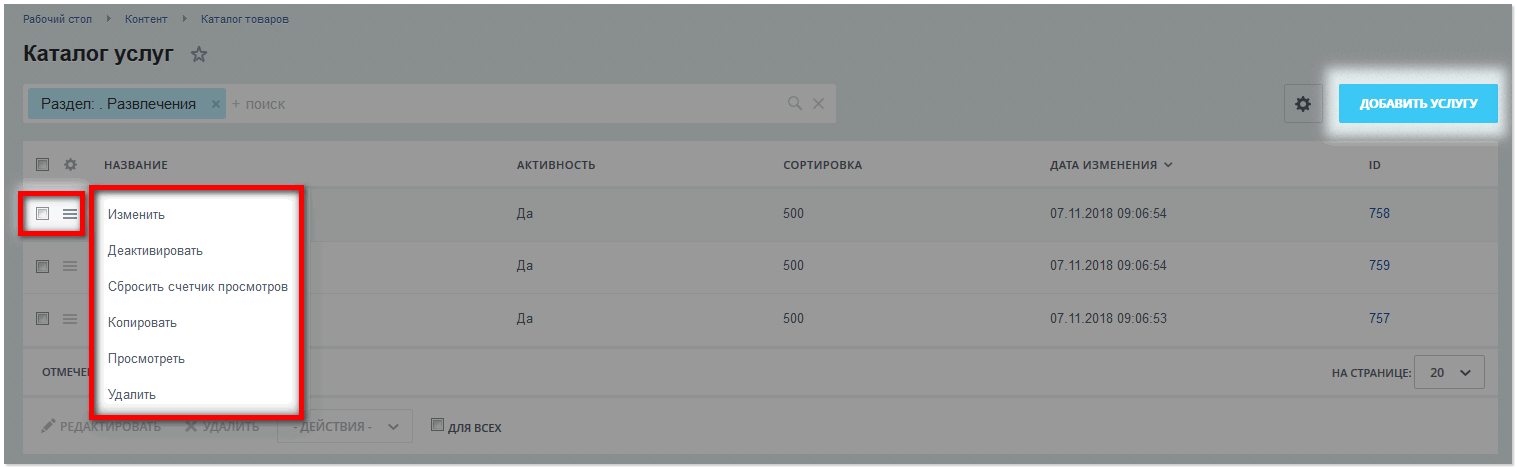Expand the На странице 20 dropdown
This screenshot has height=469, width=1517.
point(1450,372)
